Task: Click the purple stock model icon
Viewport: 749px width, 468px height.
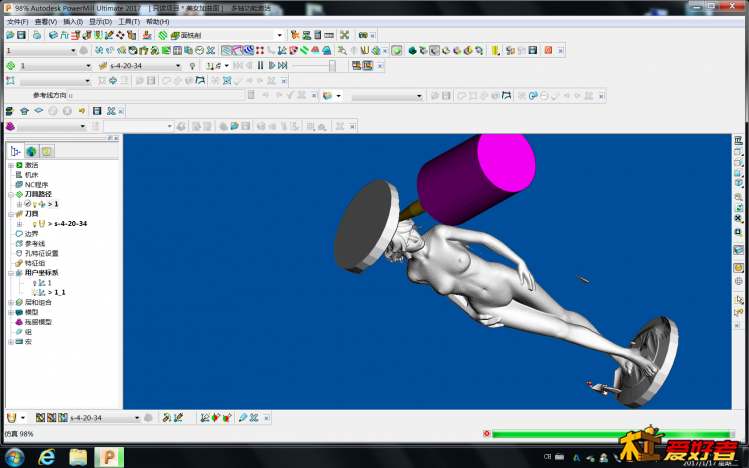Action: click(x=10, y=127)
